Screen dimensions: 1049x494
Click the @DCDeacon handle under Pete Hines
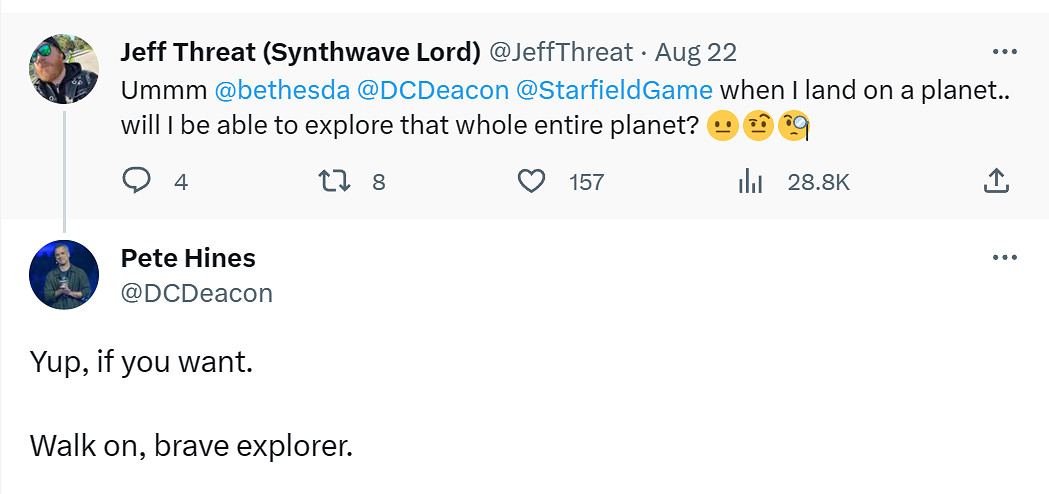click(x=196, y=292)
